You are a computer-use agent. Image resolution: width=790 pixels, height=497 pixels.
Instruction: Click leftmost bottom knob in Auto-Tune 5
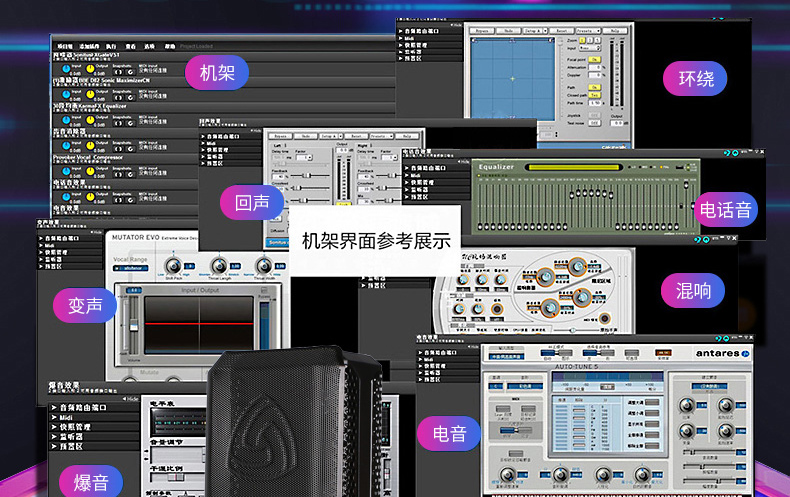pyautogui.click(x=507, y=474)
